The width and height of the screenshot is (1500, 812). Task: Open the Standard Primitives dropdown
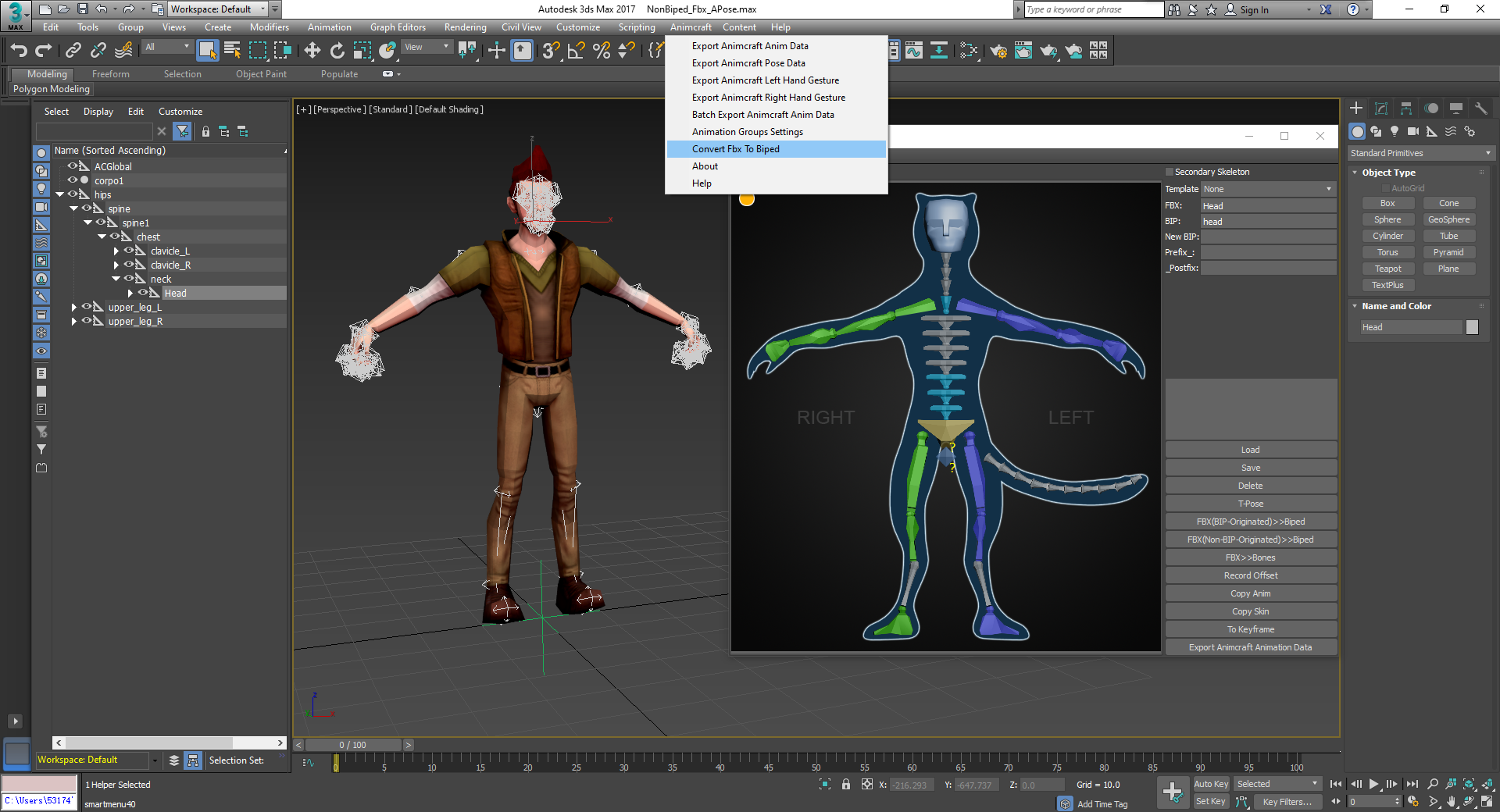pyautogui.click(x=1420, y=153)
